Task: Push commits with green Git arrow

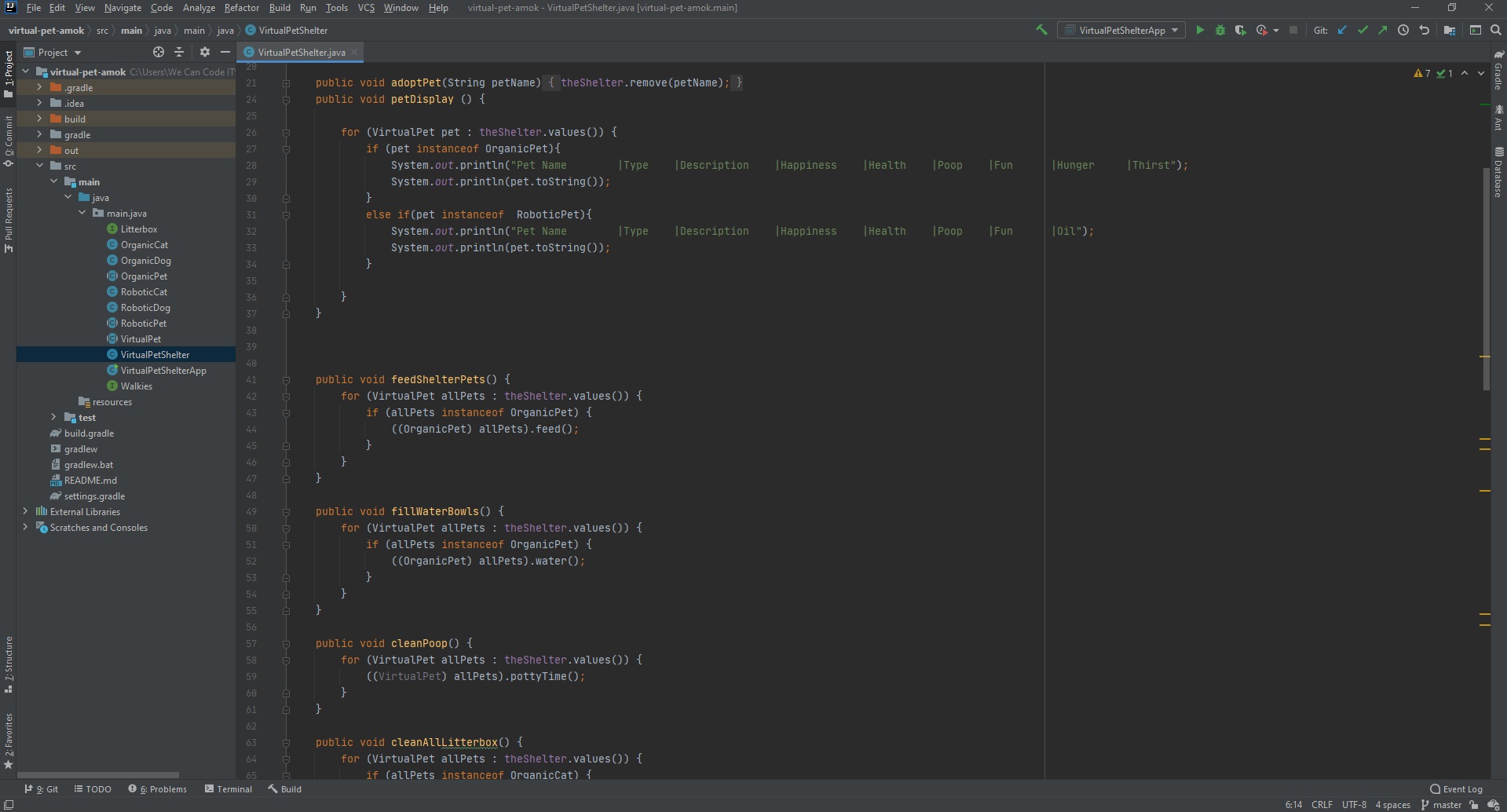Action: [x=1382, y=30]
